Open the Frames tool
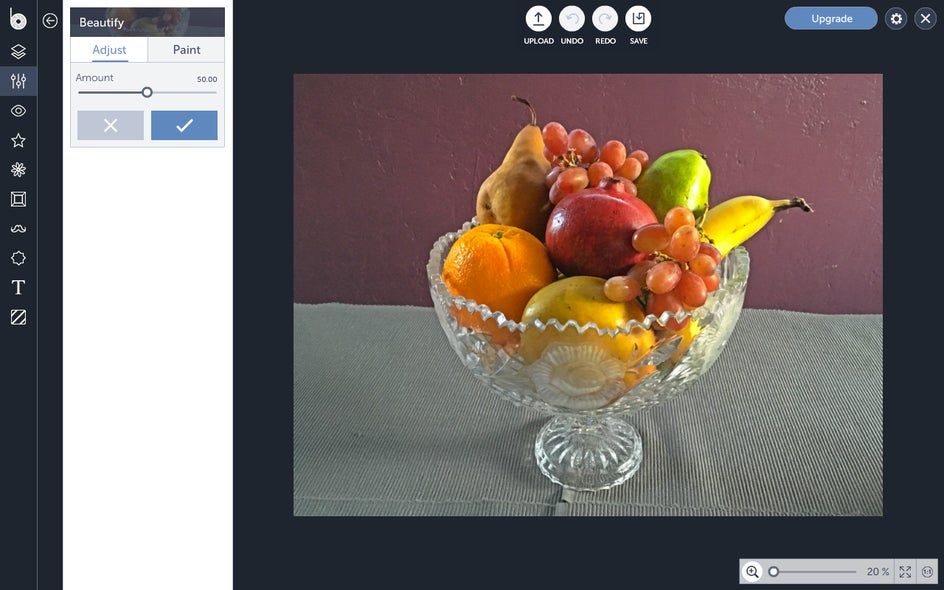 (18, 199)
